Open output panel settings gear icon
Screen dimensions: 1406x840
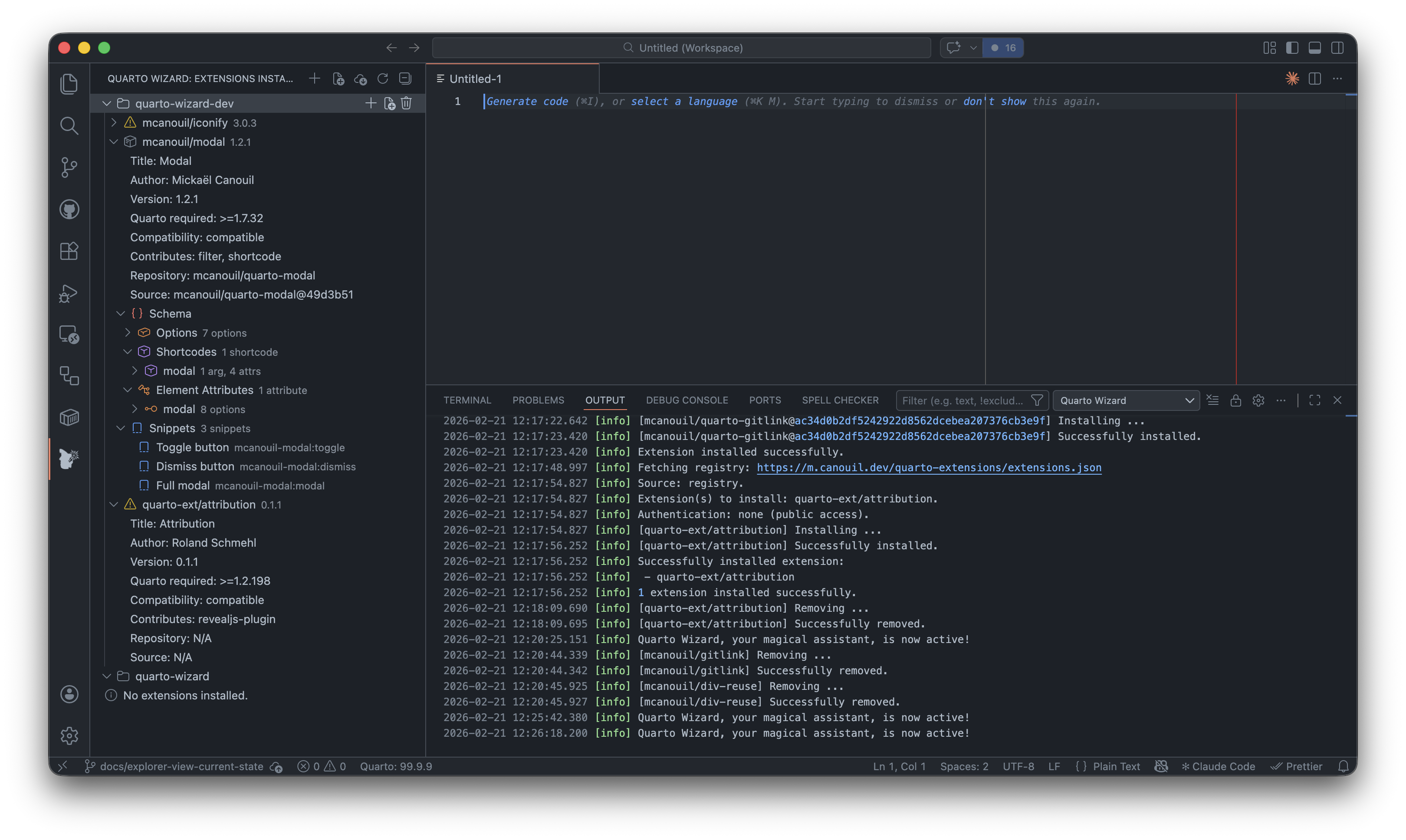pos(1258,400)
